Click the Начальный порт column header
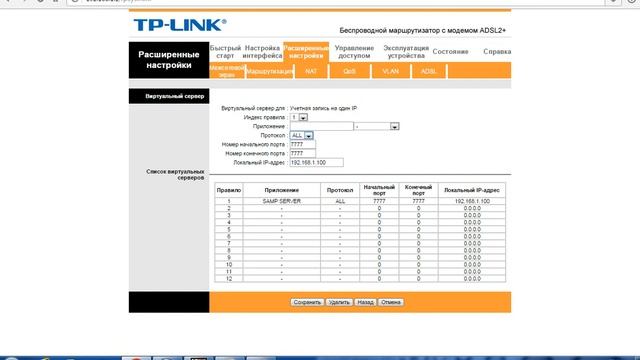Screen dimensions: 640x360 (379, 190)
